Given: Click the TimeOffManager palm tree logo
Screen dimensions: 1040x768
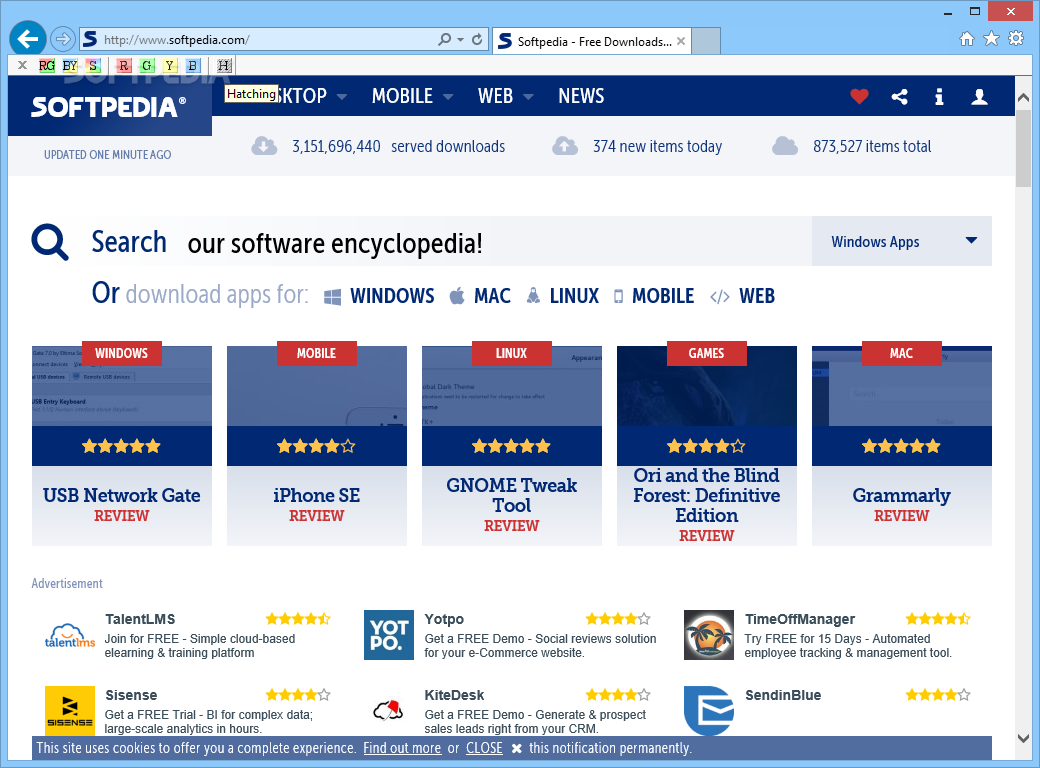Looking at the screenshot, I should click(709, 635).
